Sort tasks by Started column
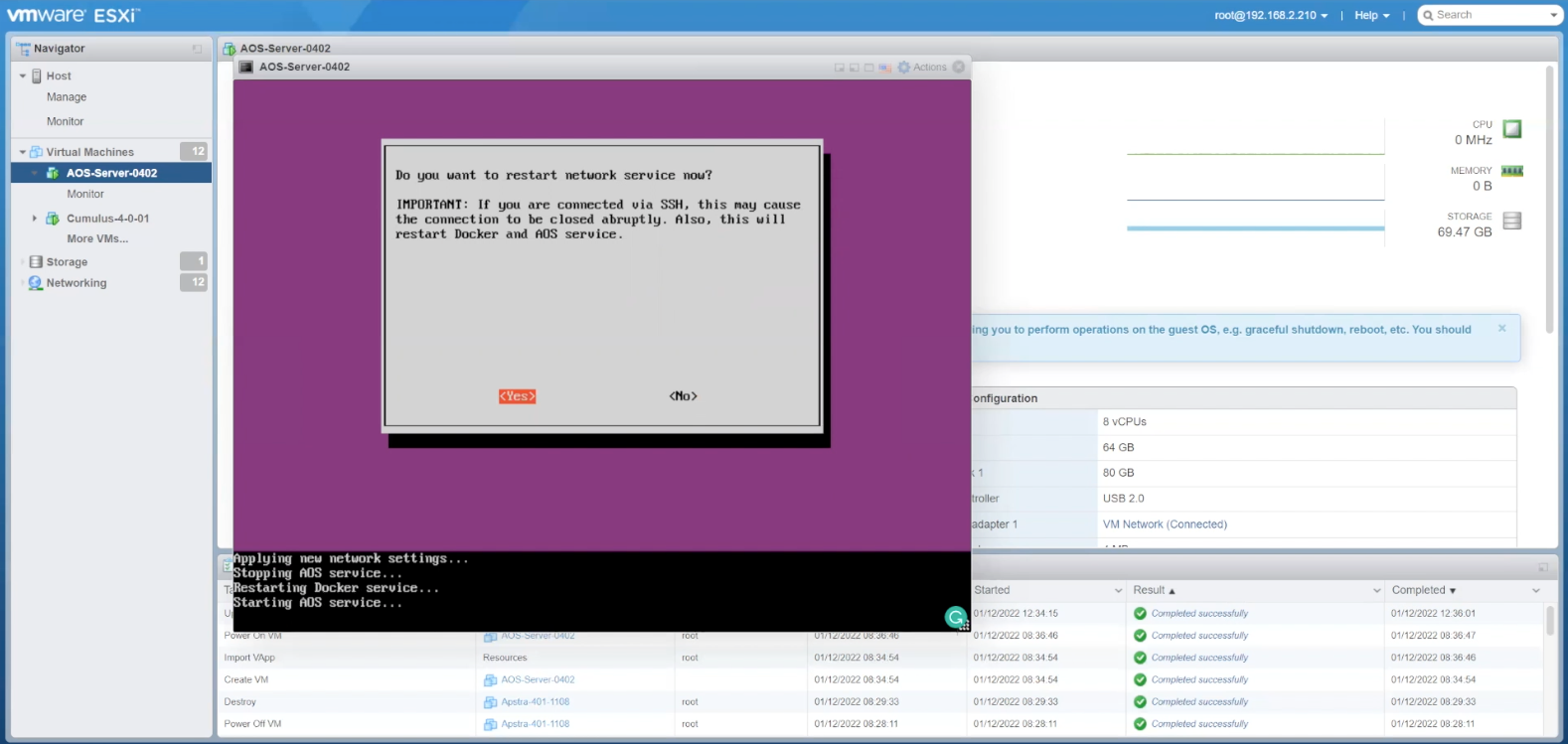Viewport: 1568px width, 744px height. [x=992, y=590]
